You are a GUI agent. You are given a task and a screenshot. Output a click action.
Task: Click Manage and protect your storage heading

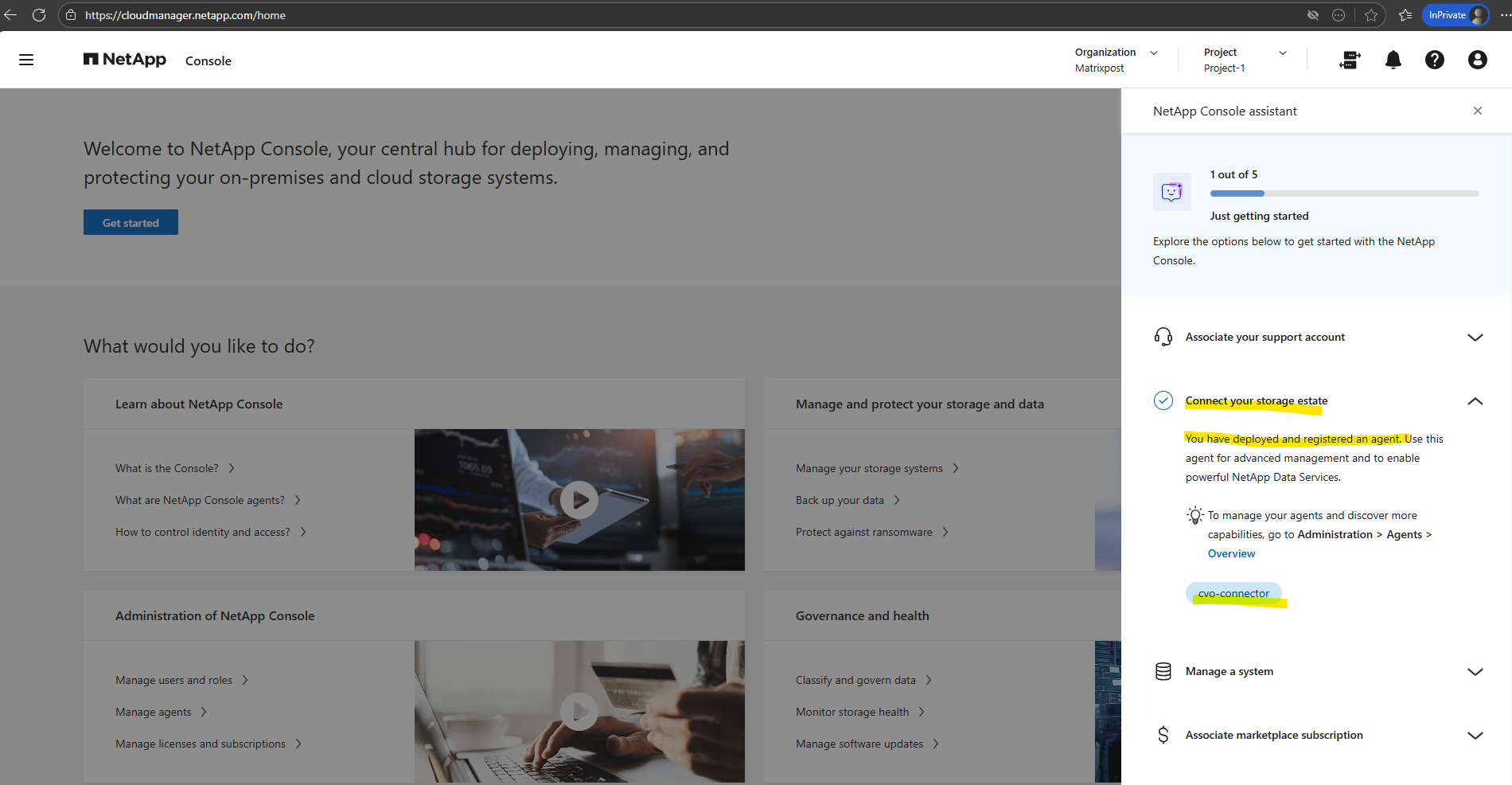(x=920, y=404)
